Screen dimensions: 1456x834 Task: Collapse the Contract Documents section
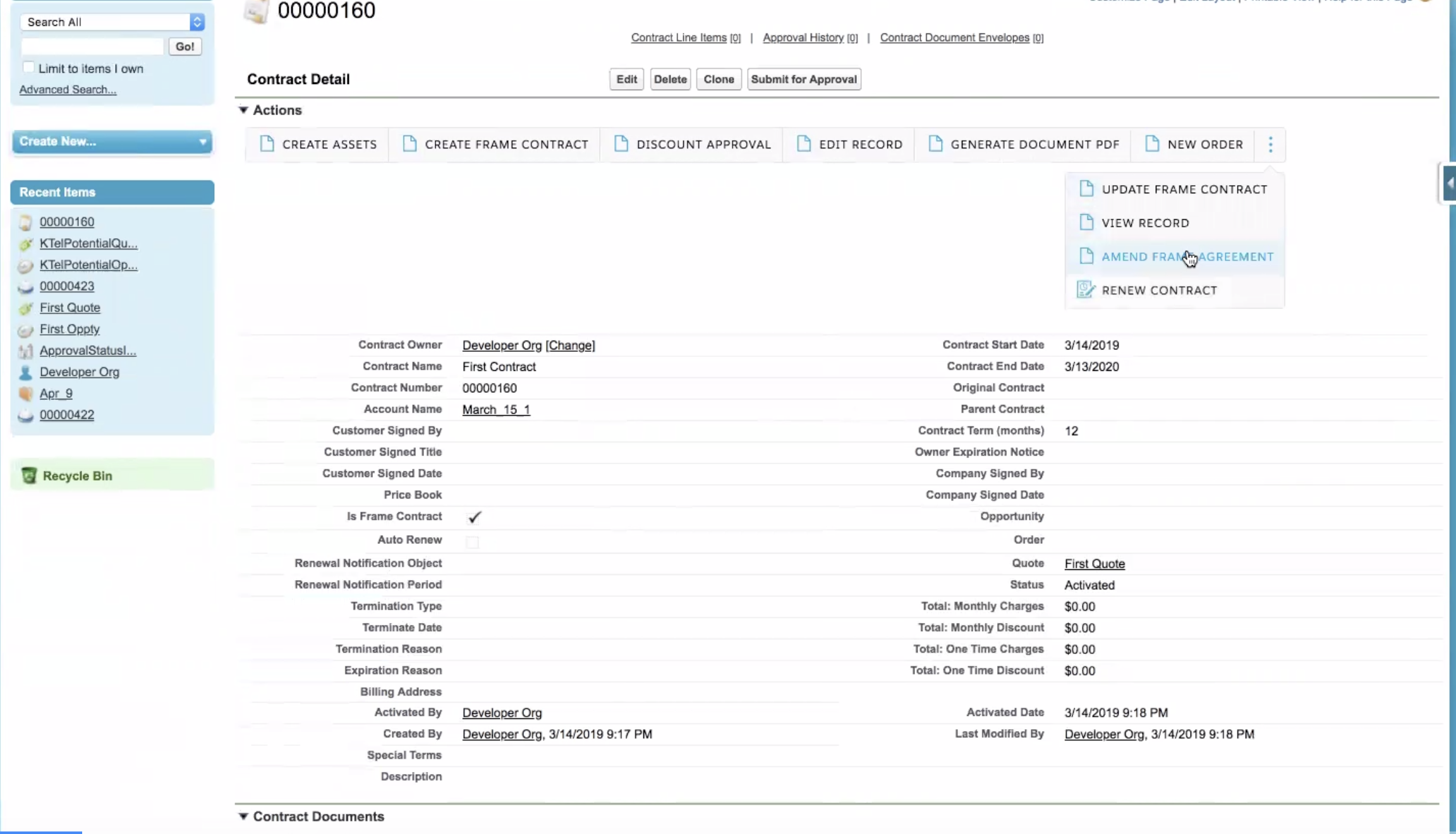coord(243,816)
